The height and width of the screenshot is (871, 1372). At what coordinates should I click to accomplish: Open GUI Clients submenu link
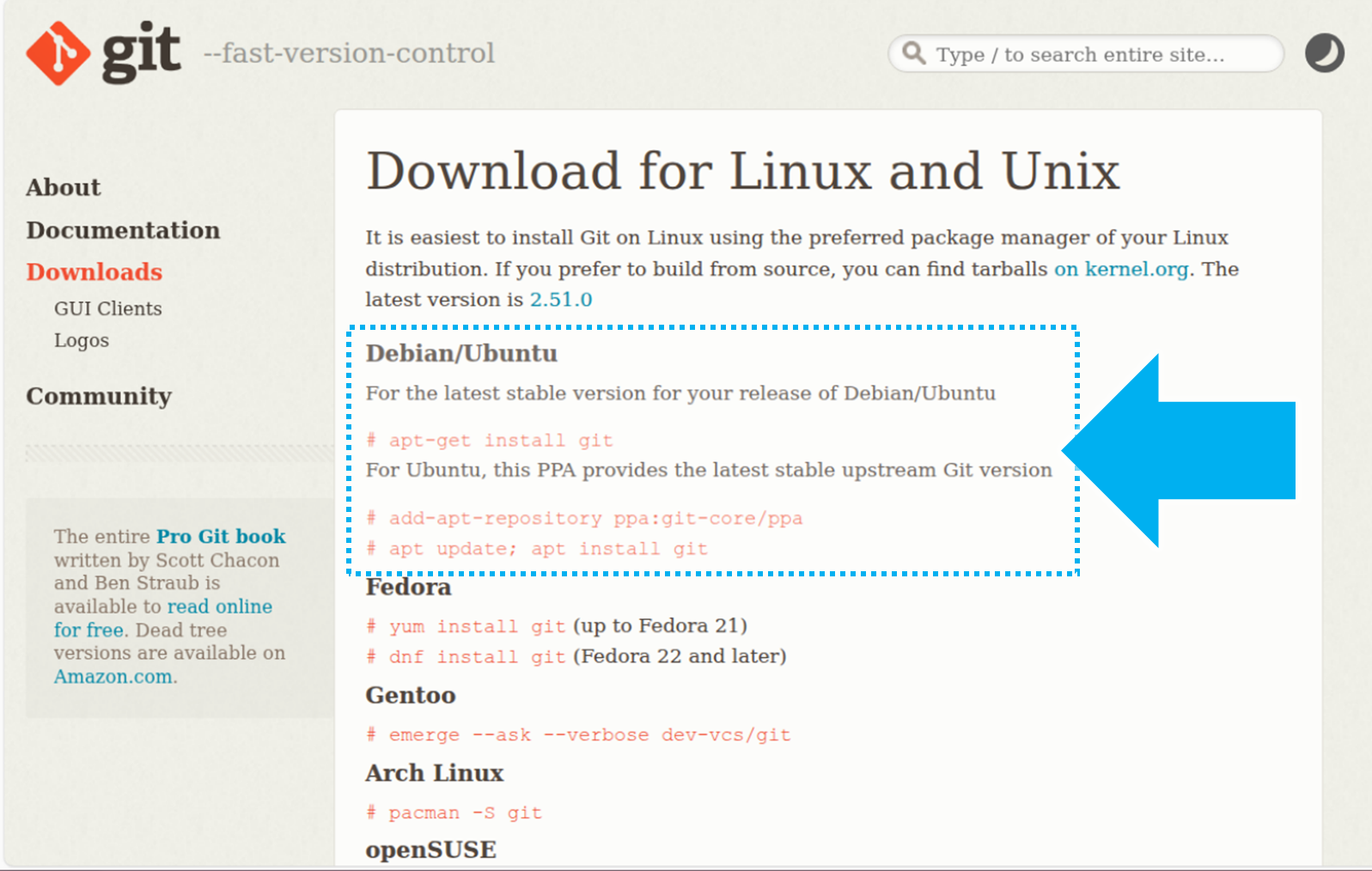point(108,308)
